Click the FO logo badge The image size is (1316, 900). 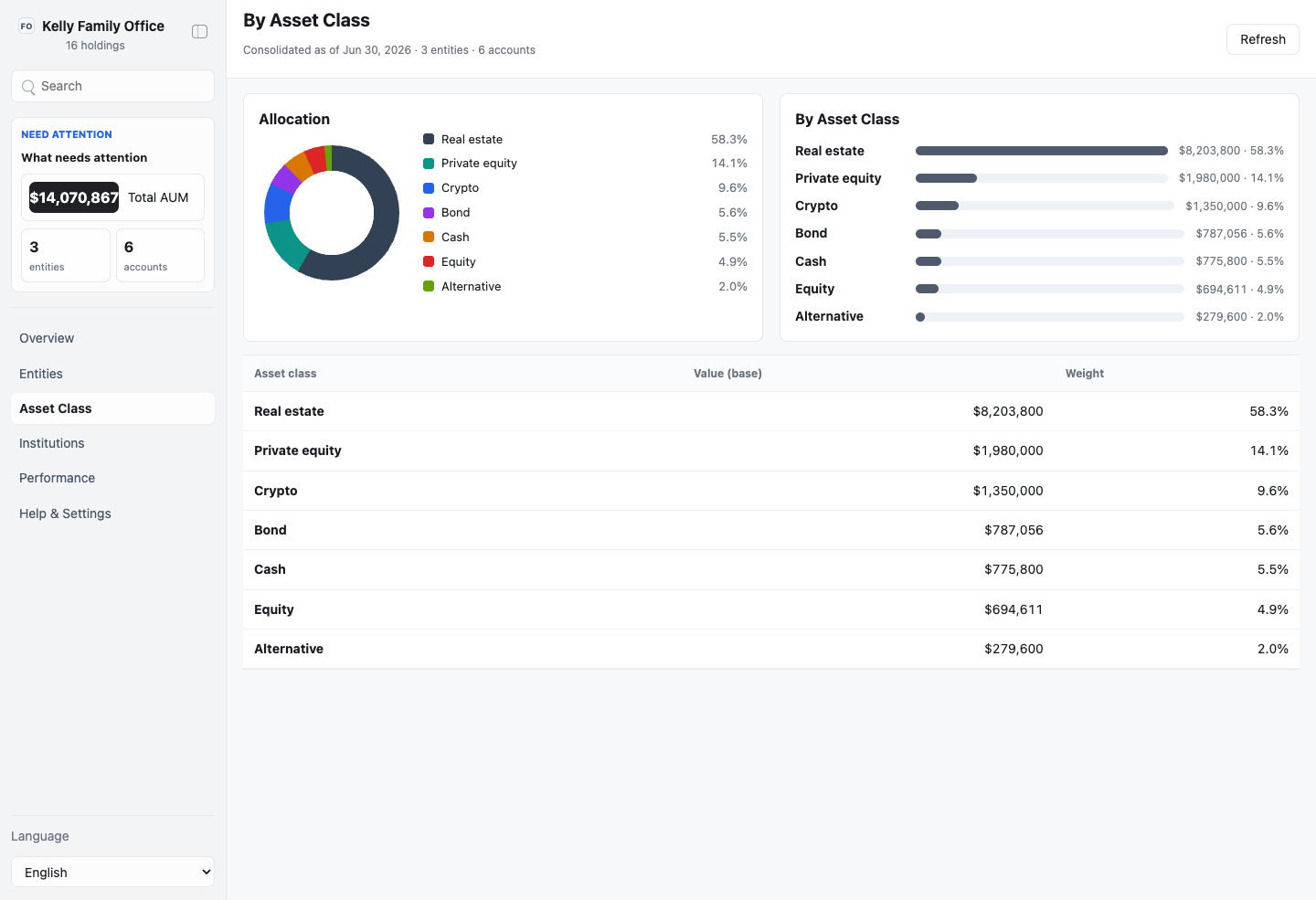pyautogui.click(x=27, y=26)
